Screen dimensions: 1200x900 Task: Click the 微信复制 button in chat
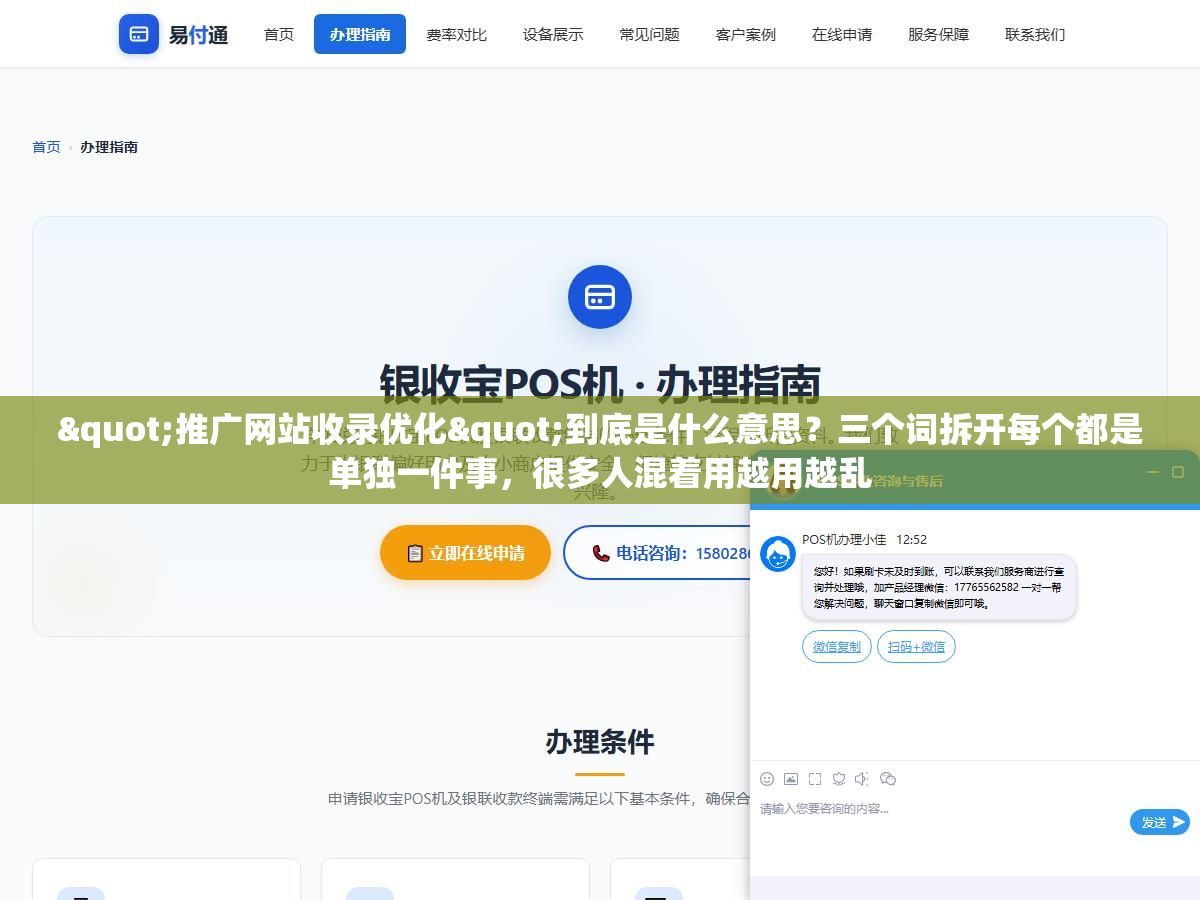[837, 646]
